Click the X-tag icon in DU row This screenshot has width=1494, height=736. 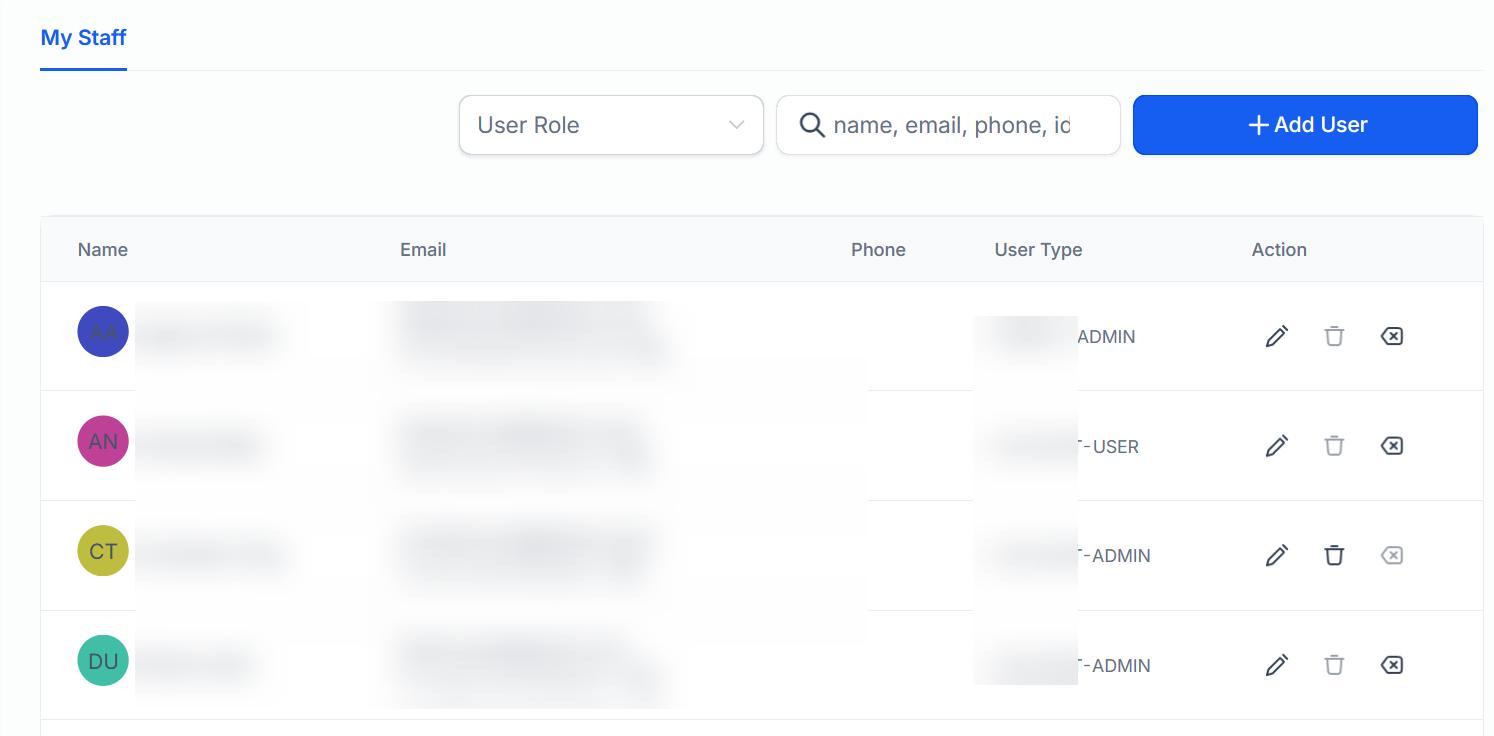coord(1391,665)
